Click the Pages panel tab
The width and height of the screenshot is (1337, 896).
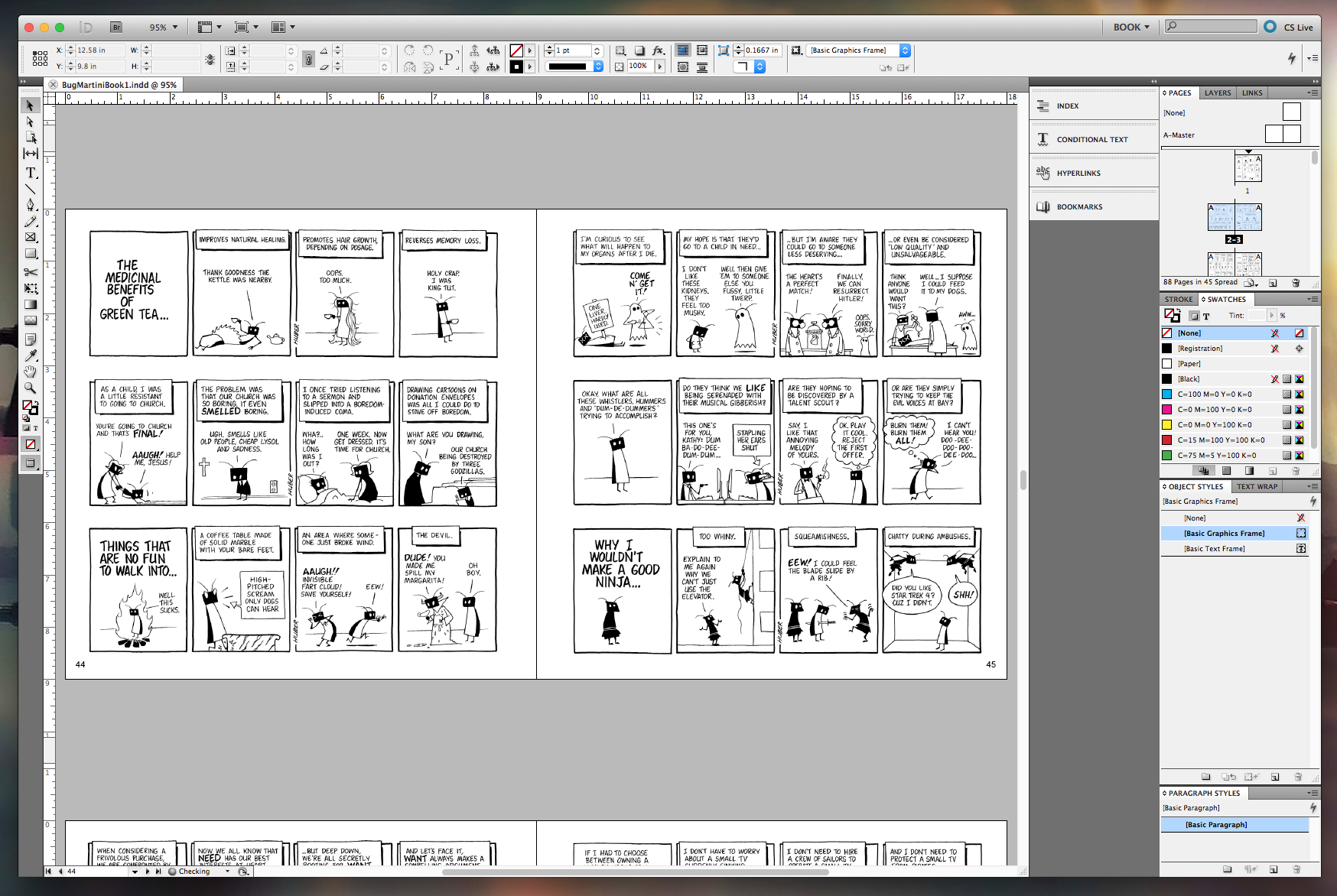coord(1179,93)
